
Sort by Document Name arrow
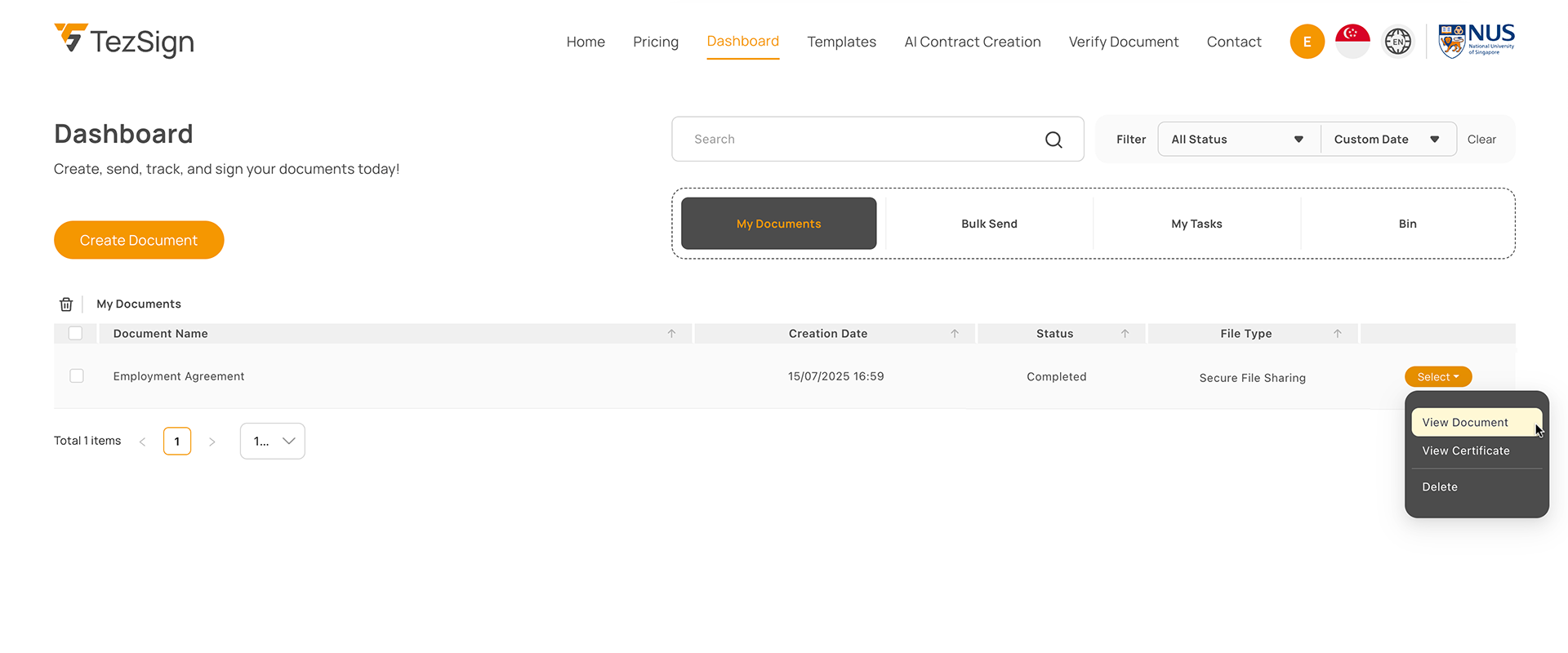point(671,334)
